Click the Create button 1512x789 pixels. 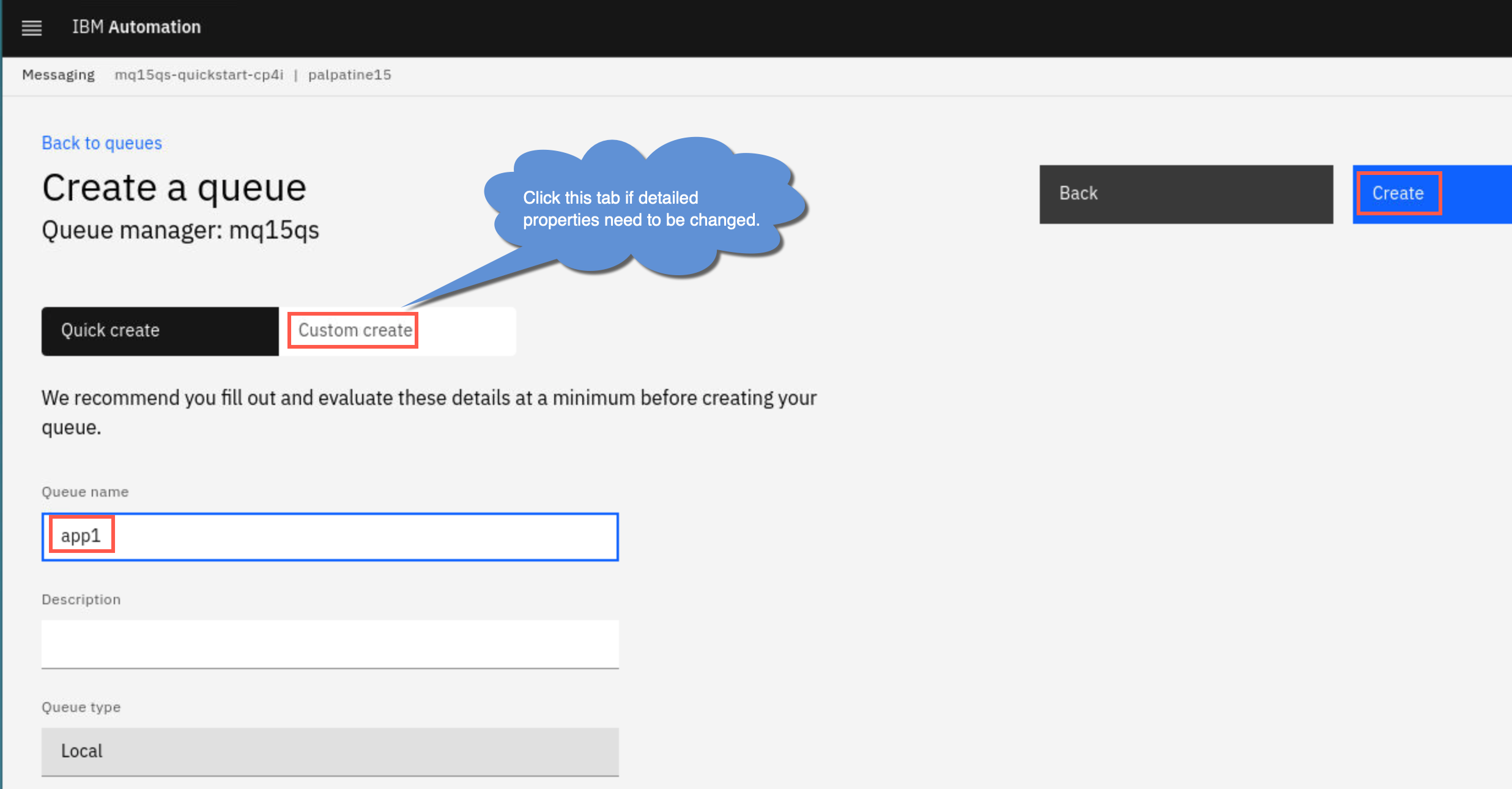tap(1432, 194)
